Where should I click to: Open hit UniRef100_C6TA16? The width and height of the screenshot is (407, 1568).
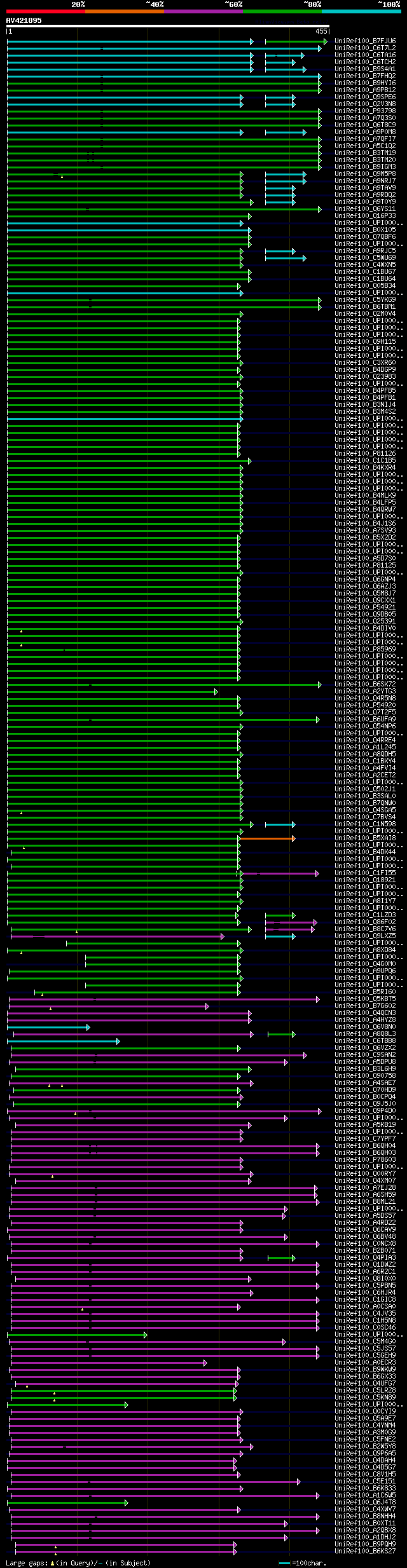[365, 55]
